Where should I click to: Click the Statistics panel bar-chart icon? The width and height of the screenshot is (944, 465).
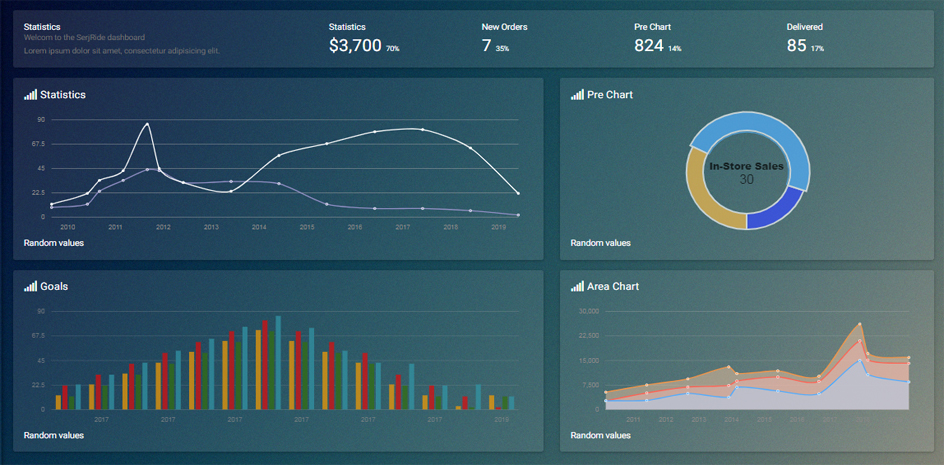point(30,95)
